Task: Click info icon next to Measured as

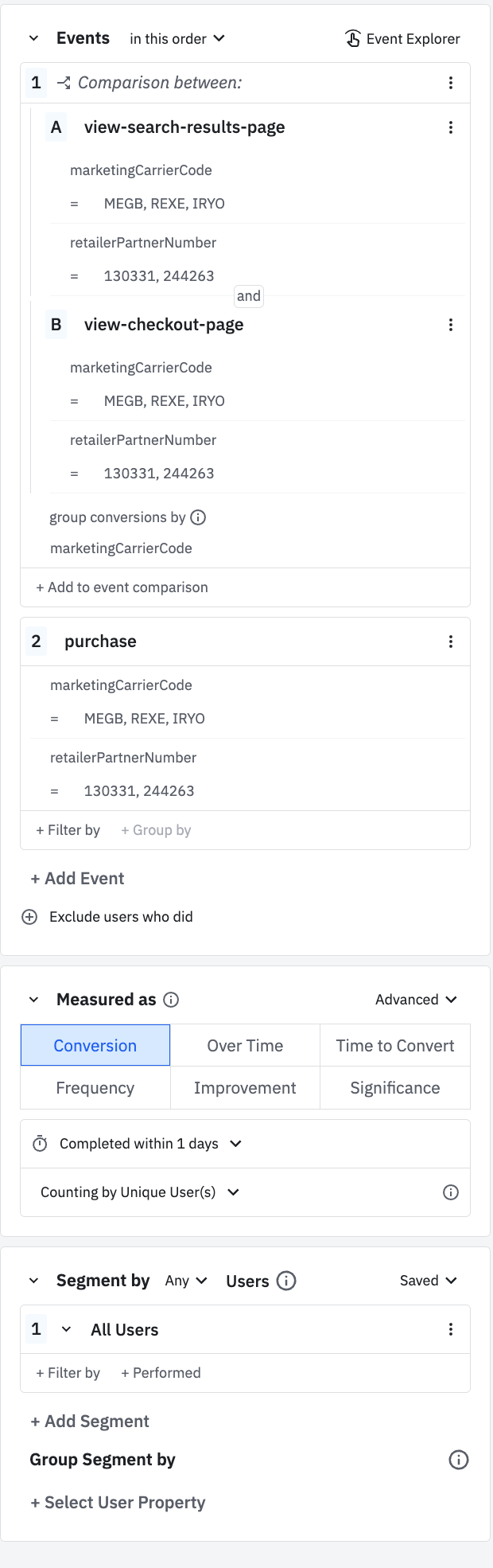Action: [171, 1000]
